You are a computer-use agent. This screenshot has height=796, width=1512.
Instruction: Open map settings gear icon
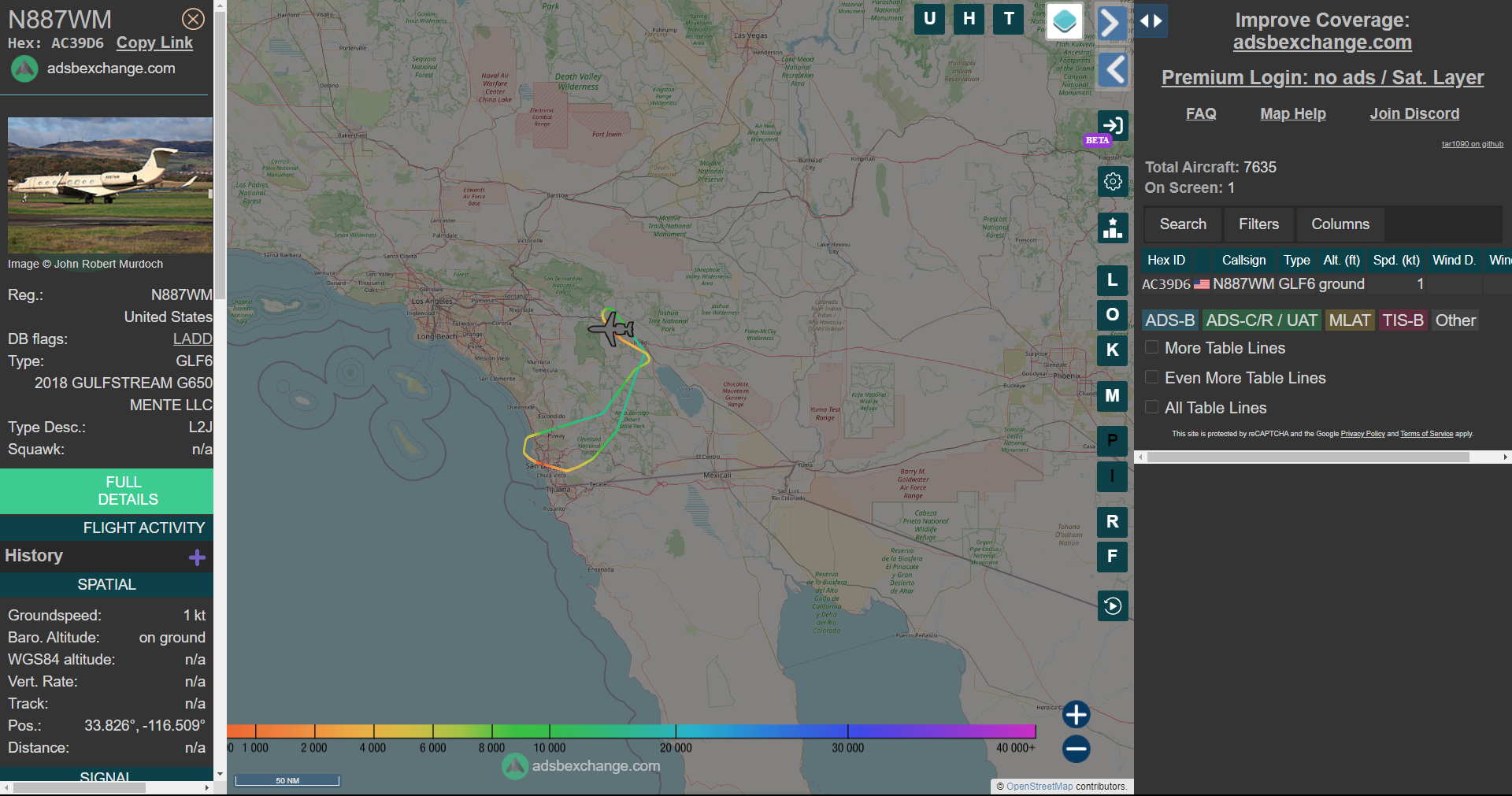pyautogui.click(x=1113, y=182)
